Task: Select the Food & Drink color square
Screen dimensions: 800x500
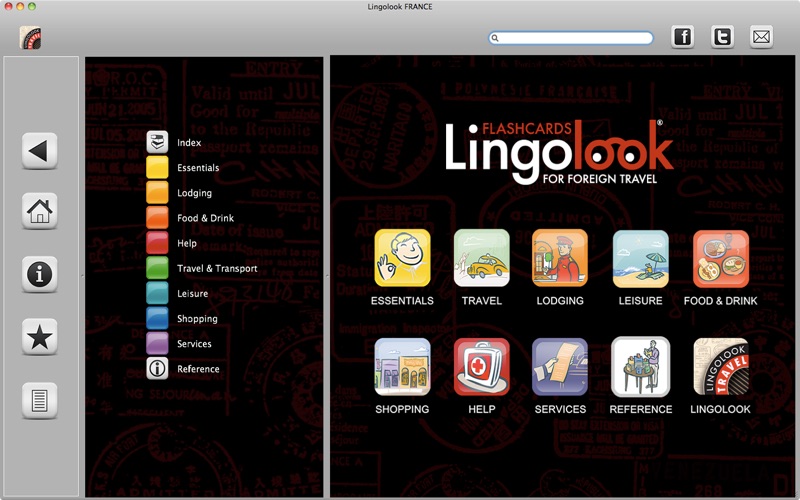Action: (157, 217)
